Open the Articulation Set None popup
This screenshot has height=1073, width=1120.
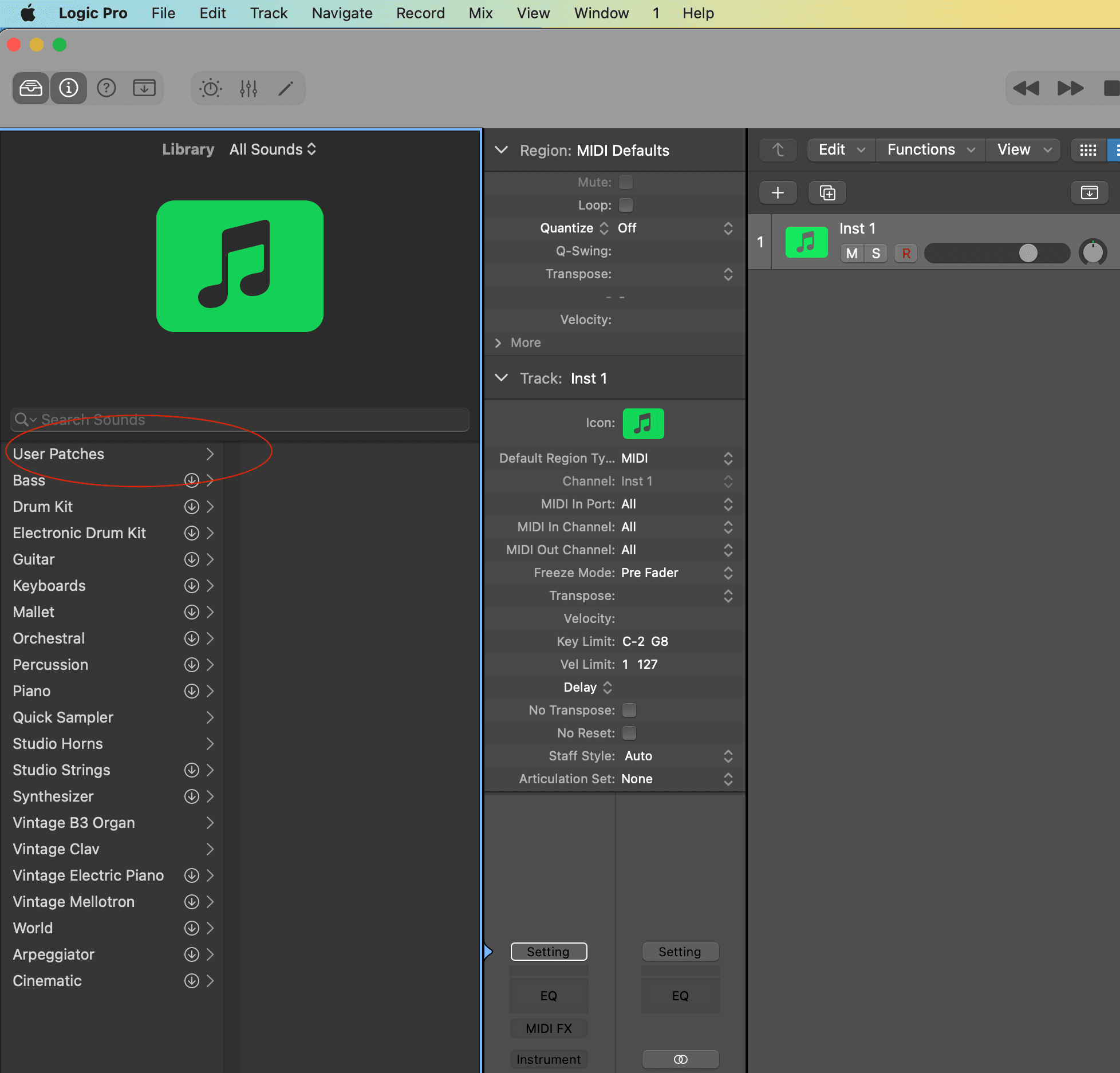coord(677,779)
